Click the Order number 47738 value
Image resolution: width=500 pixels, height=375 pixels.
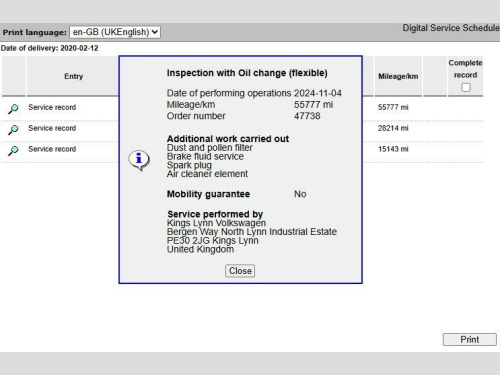(307, 116)
